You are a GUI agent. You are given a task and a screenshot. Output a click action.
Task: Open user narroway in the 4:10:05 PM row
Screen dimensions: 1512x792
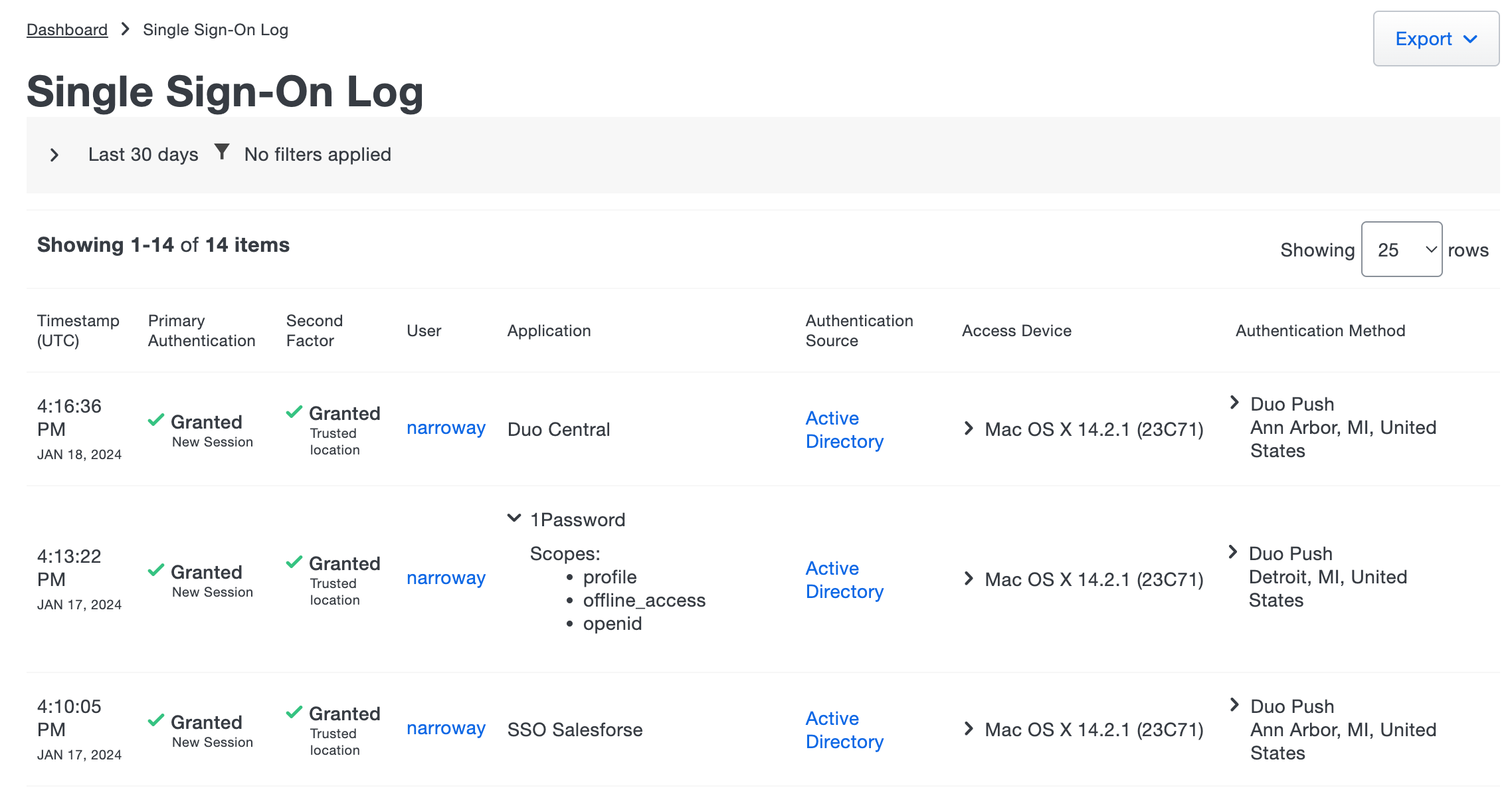click(446, 728)
